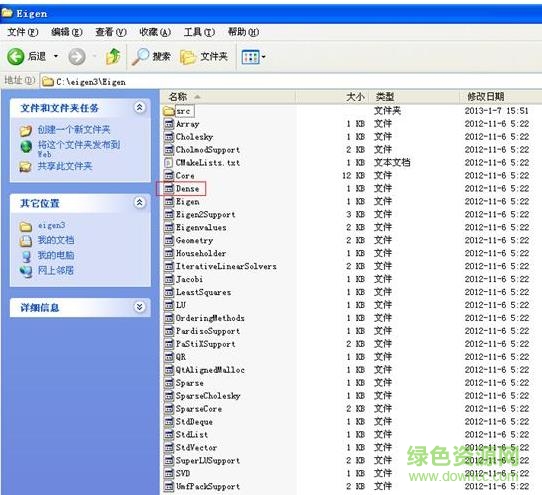Click the address bar showing C:\eigen3\Eigen
542x495 pixels.
[290, 82]
